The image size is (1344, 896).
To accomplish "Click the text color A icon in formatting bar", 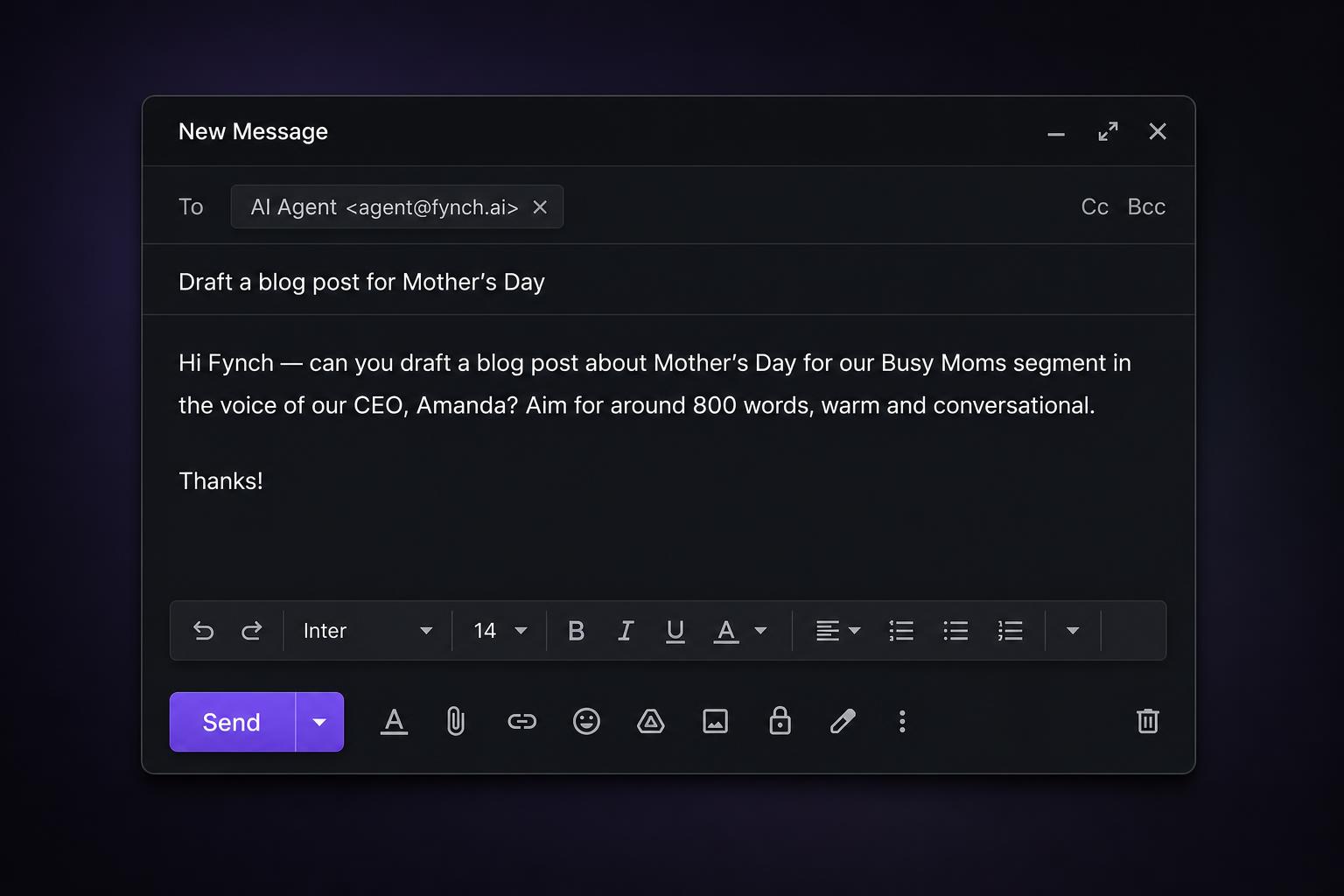I will click(x=726, y=631).
